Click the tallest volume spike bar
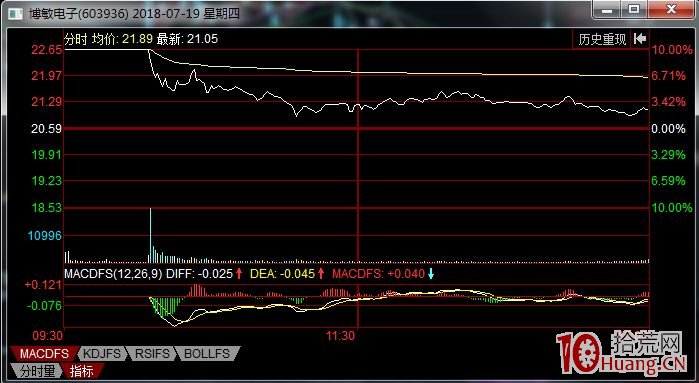Screen dimensions: 699x383 pos(150,235)
